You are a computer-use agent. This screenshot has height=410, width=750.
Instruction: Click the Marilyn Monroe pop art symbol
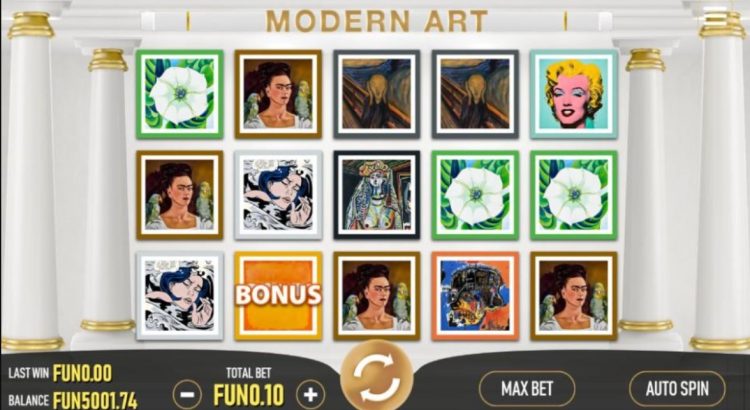pos(574,94)
